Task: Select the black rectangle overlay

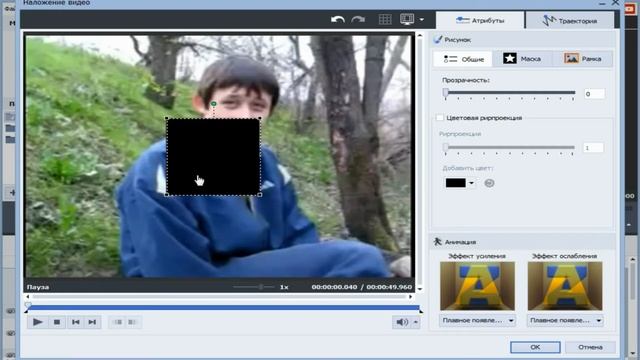Action: coord(213,157)
